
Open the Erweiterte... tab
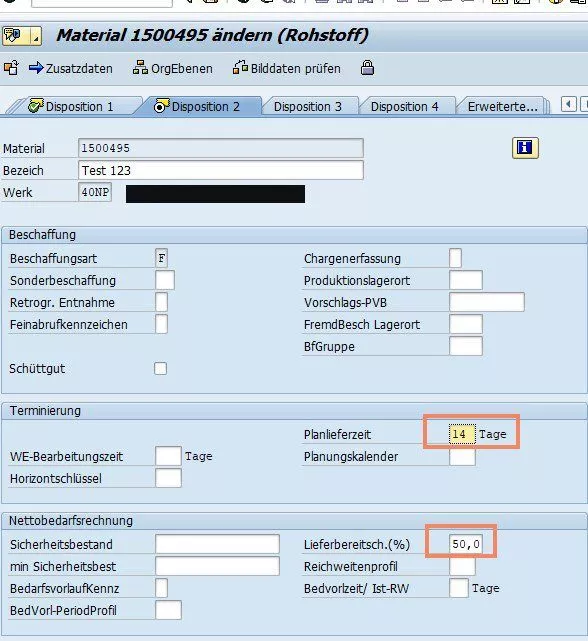tap(503, 107)
